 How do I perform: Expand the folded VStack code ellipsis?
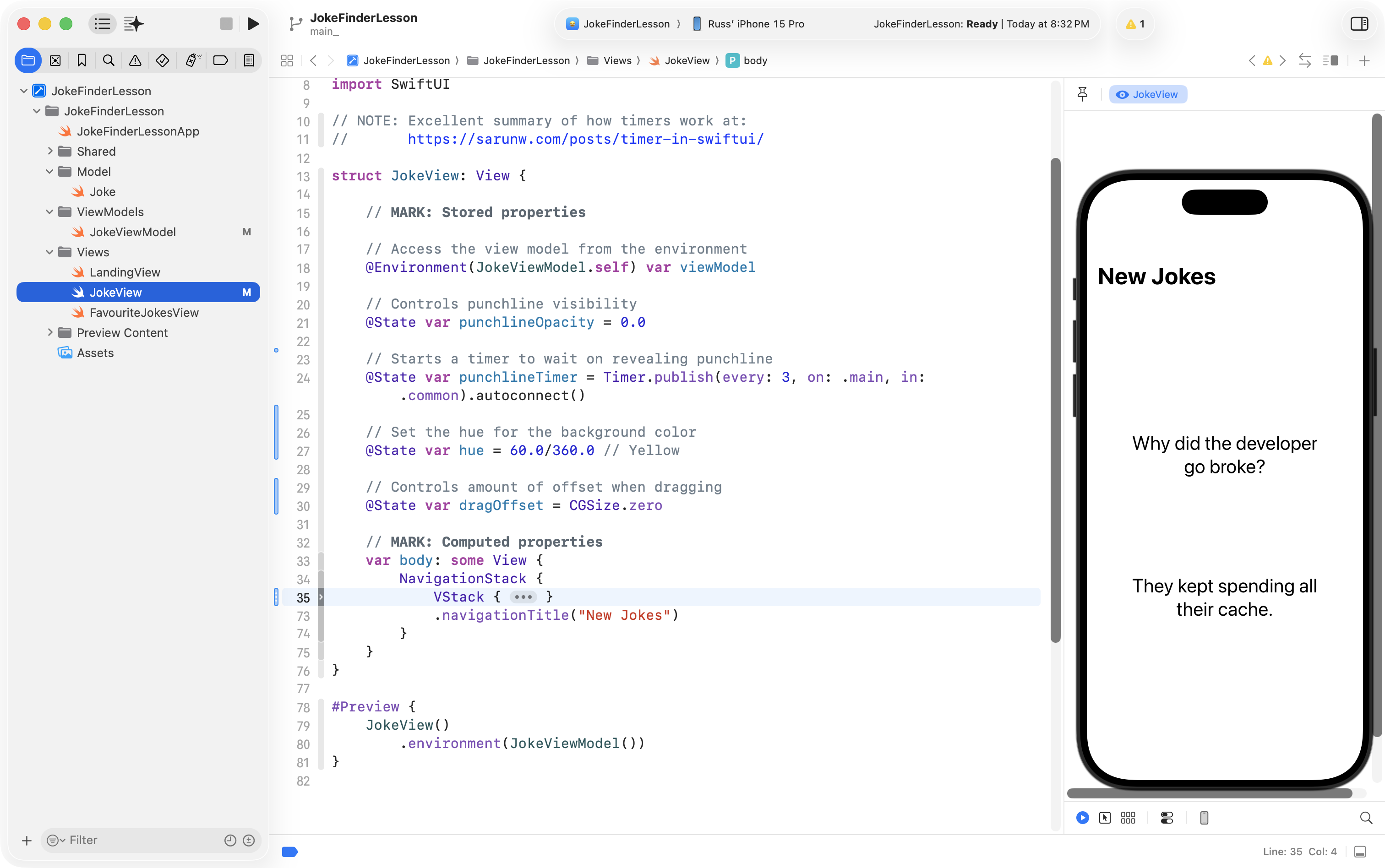(523, 597)
